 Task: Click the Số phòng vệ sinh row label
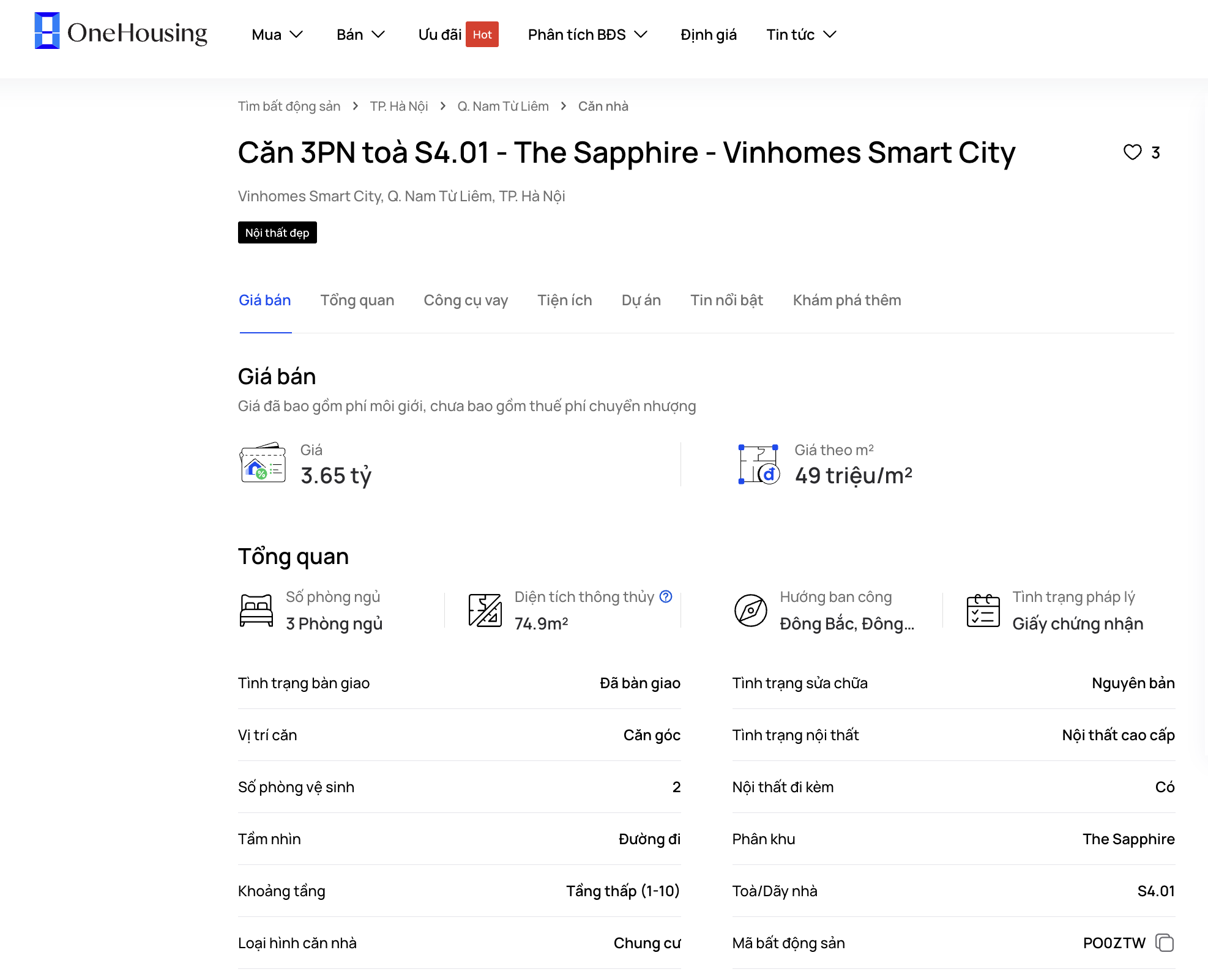coord(296,787)
